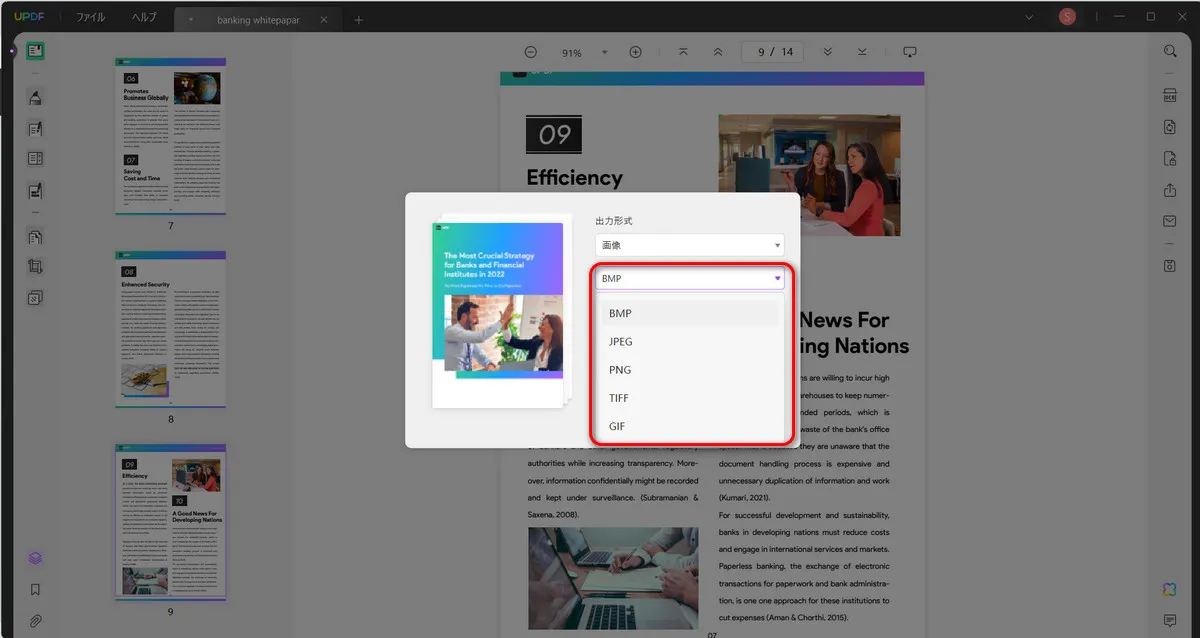
Task: Open the ヘルプ menu
Action: point(144,18)
